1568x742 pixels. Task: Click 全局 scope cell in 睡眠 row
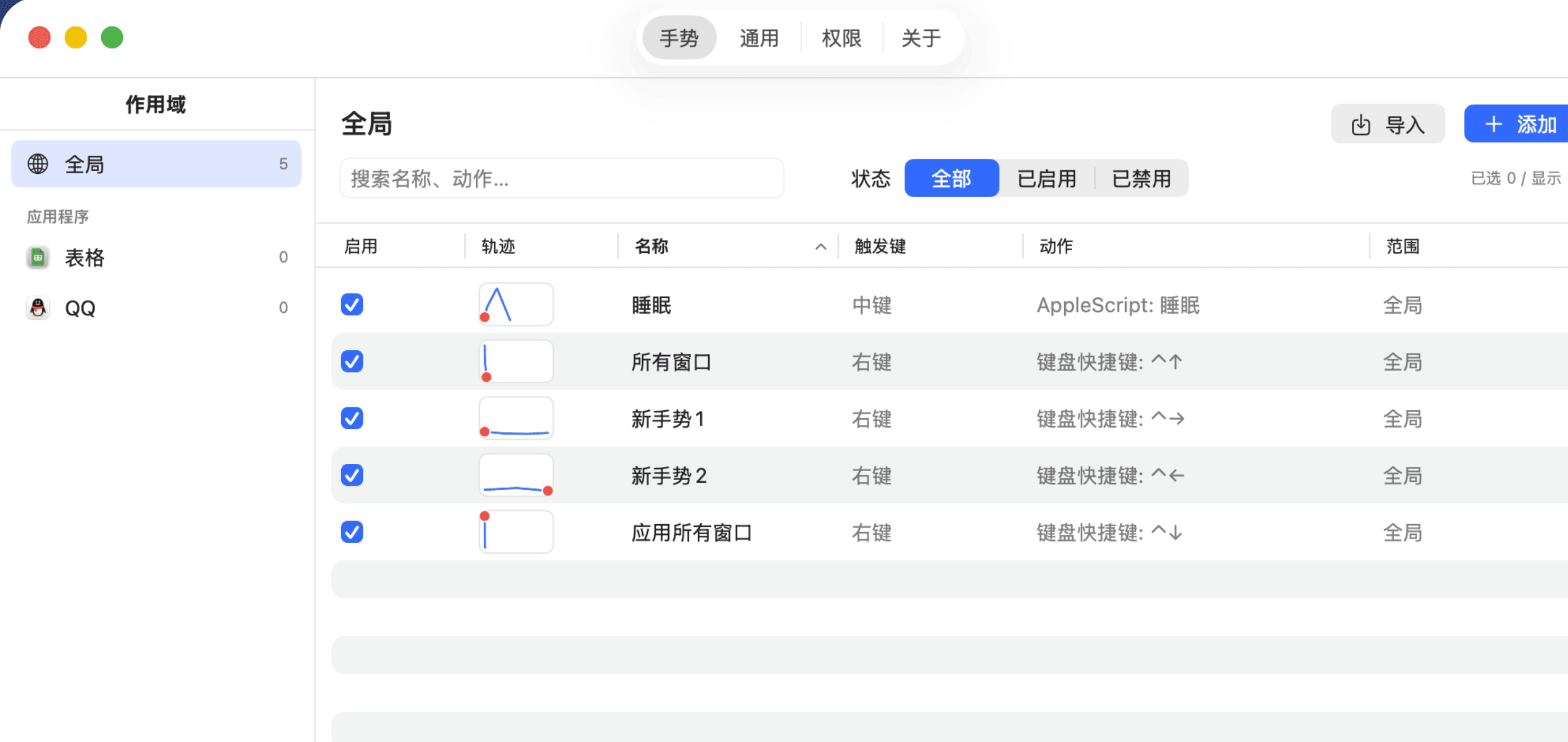(1402, 305)
